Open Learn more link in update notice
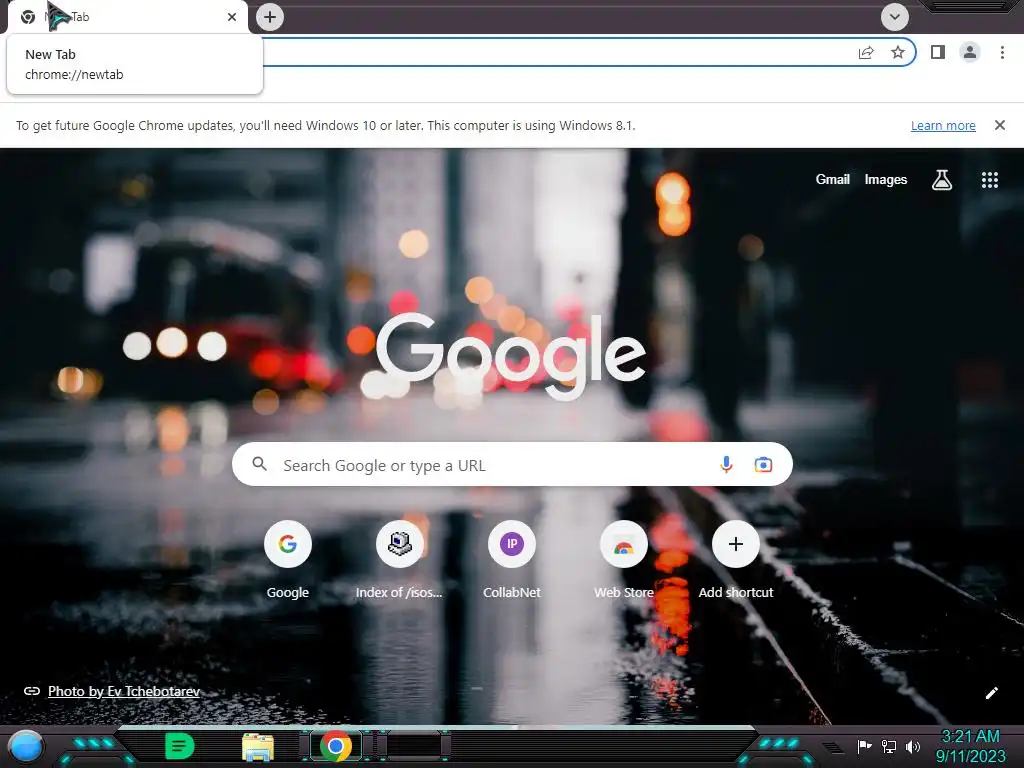 [943, 125]
